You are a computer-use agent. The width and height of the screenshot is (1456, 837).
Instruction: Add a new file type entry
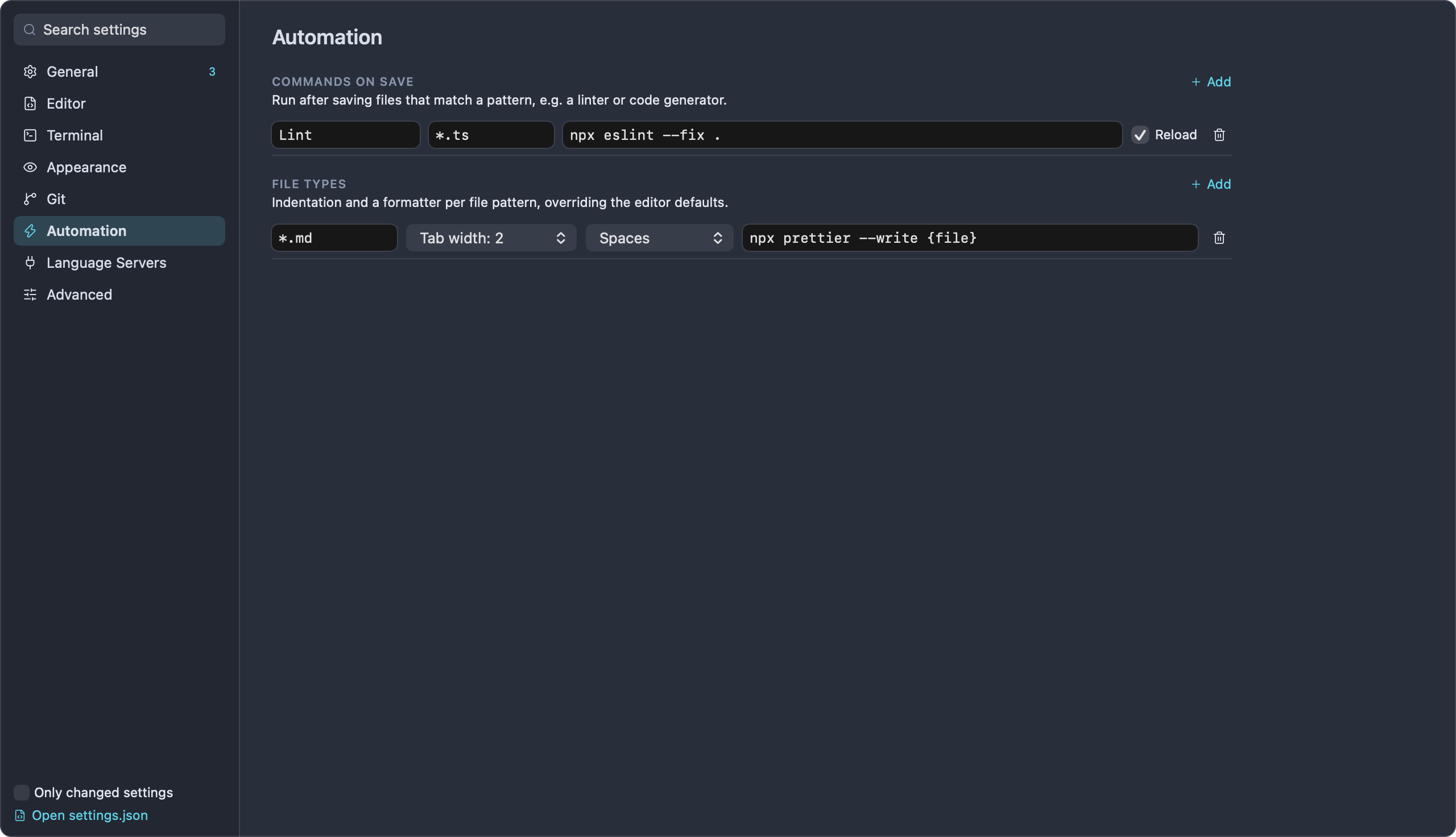(1210, 184)
